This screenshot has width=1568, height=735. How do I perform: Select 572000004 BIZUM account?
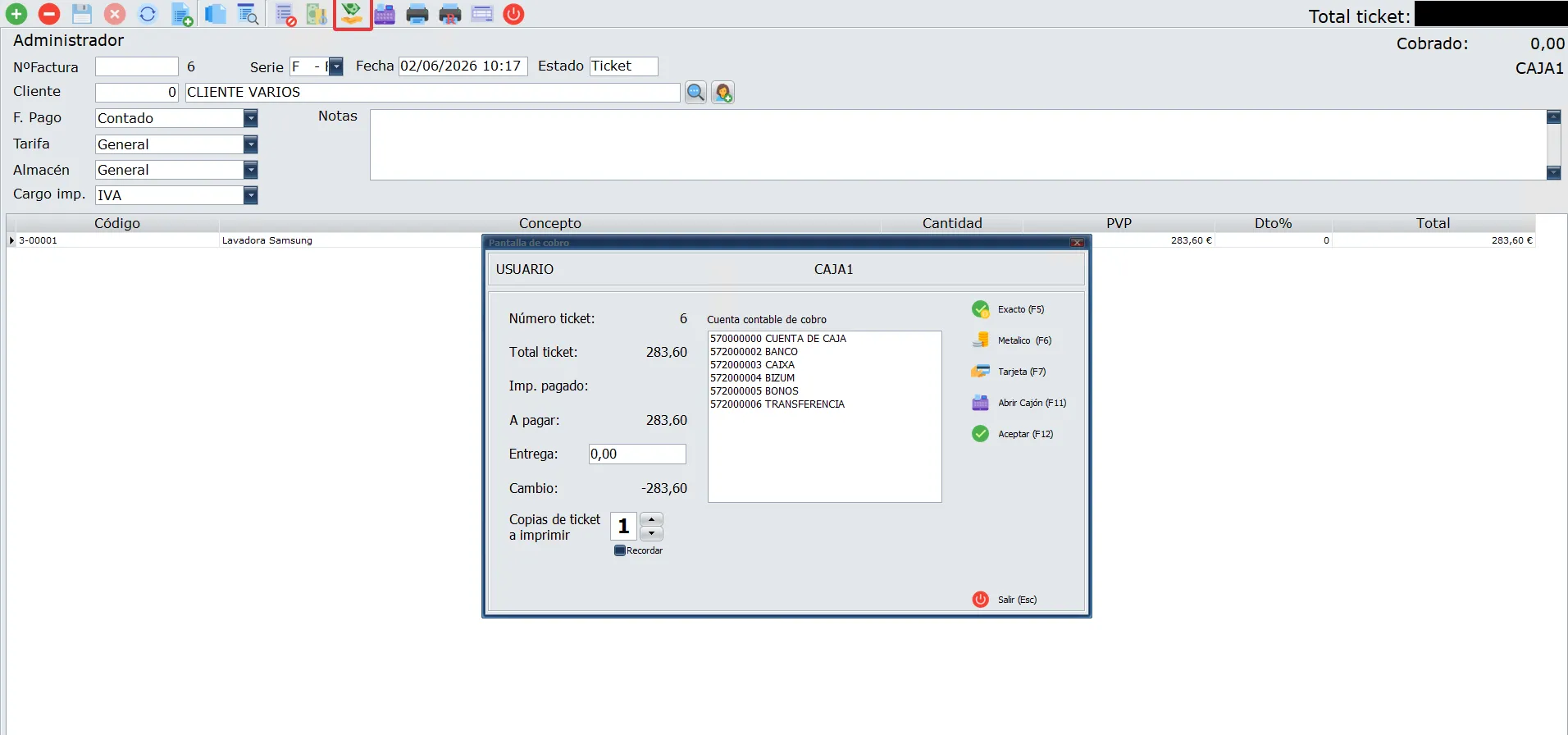point(752,378)
